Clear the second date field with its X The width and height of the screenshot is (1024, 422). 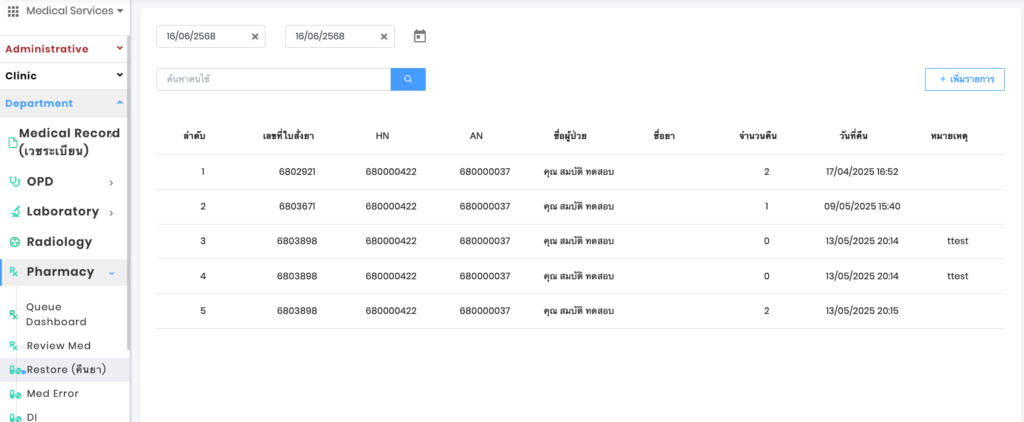click(384, 37)
